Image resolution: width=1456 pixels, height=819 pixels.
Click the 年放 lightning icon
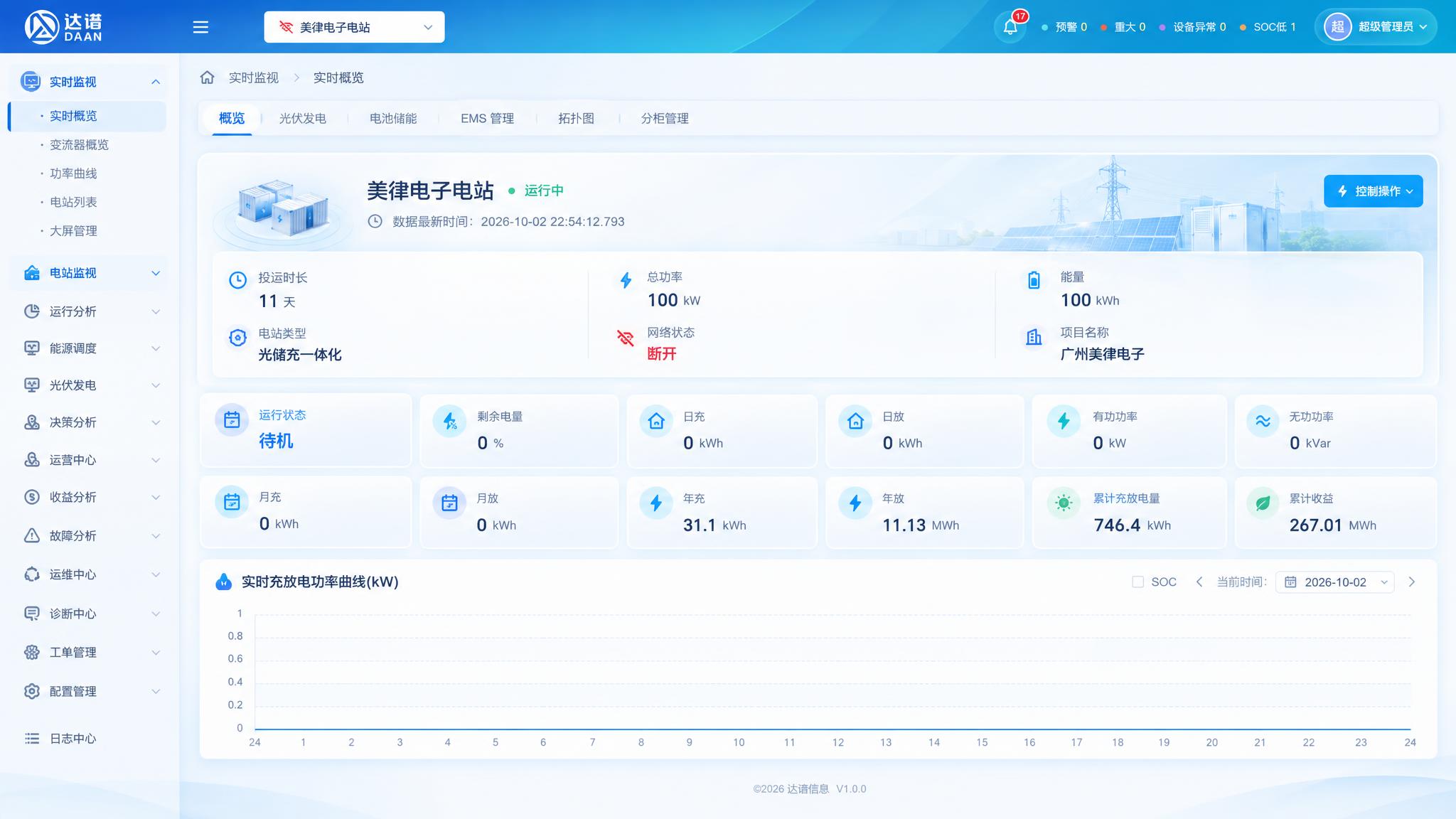click(x=855, y=503)
